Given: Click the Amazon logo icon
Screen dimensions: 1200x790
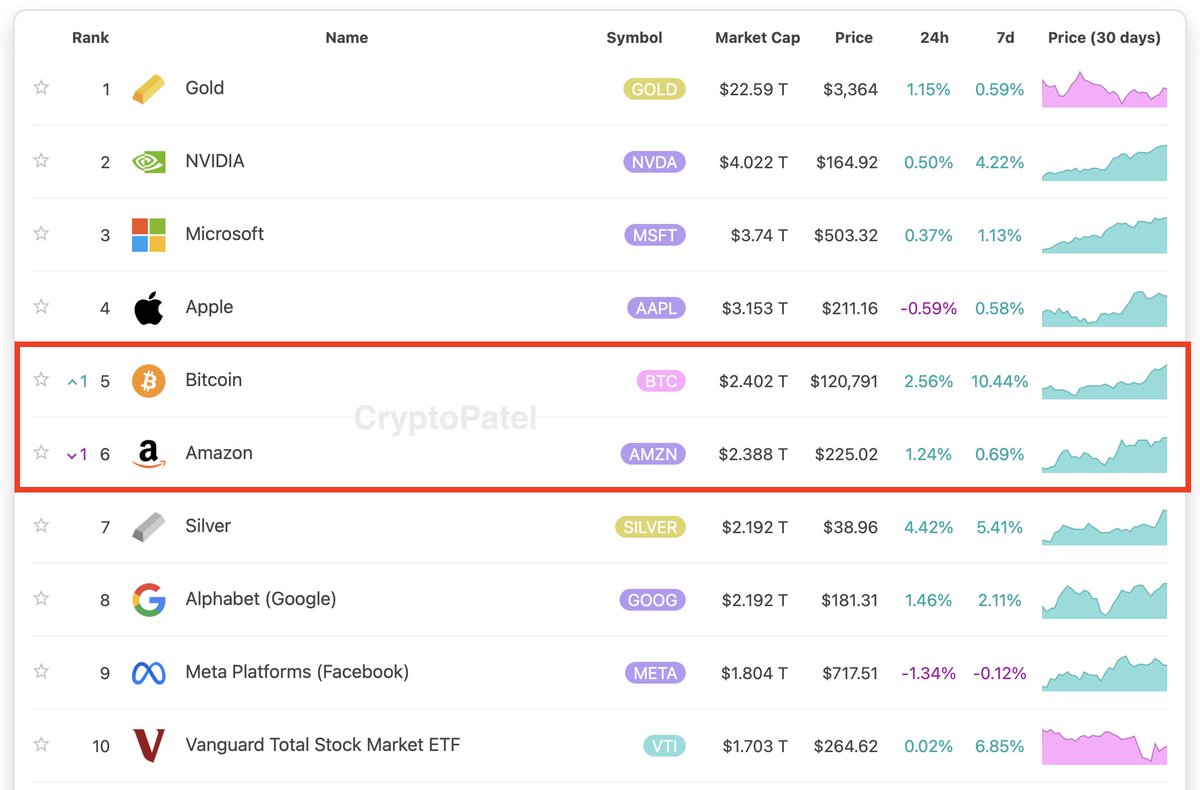Looking at the screenshot, I should [149, 454].
